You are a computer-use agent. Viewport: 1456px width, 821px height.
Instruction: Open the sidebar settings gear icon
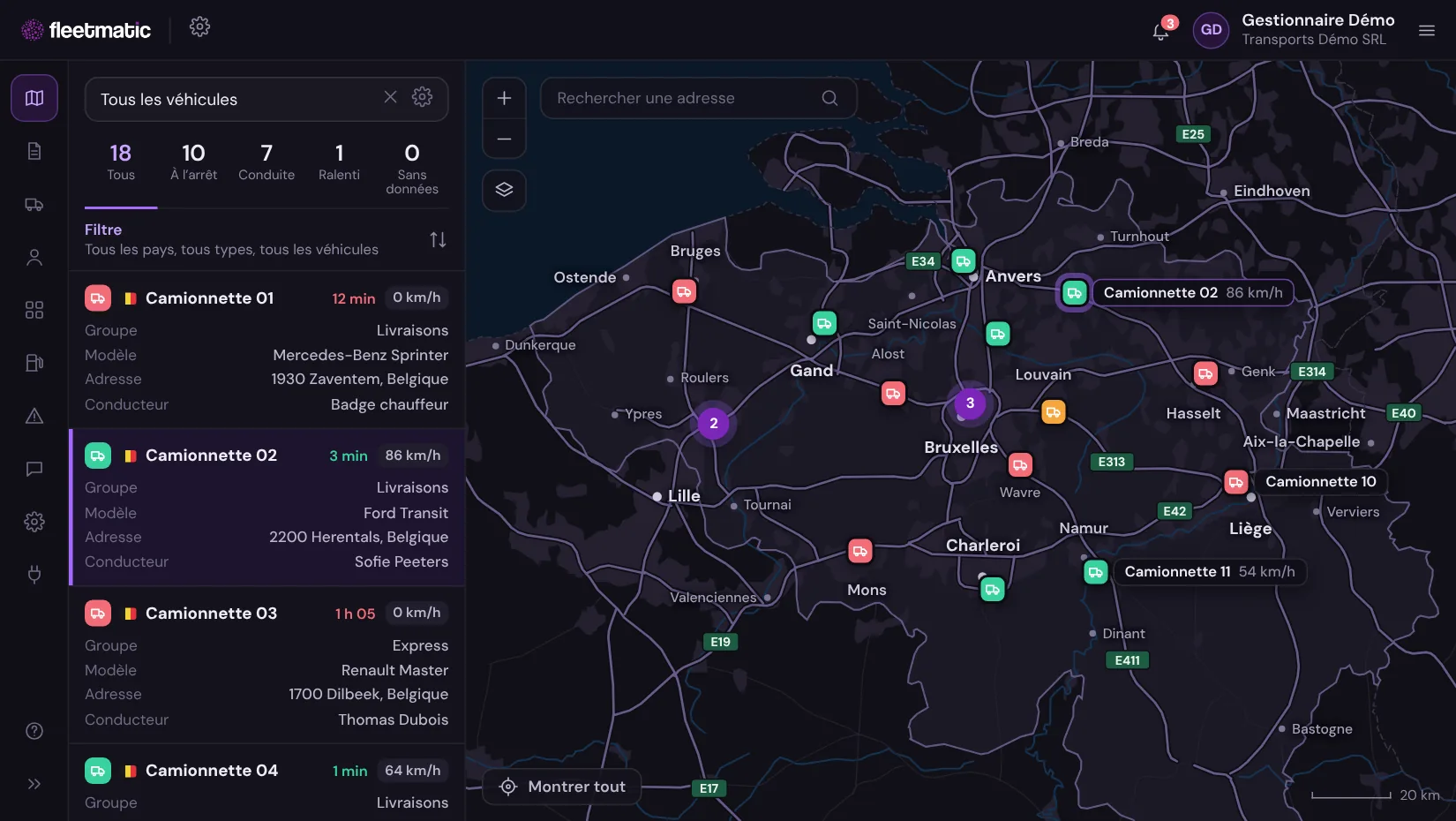coord(34,522)
